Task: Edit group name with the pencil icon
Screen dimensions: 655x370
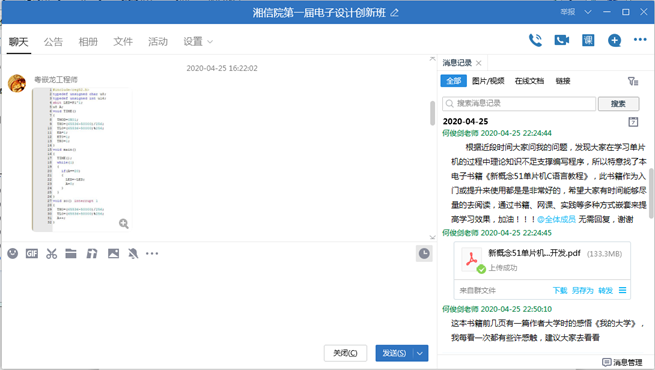Action: pos(394,13)
